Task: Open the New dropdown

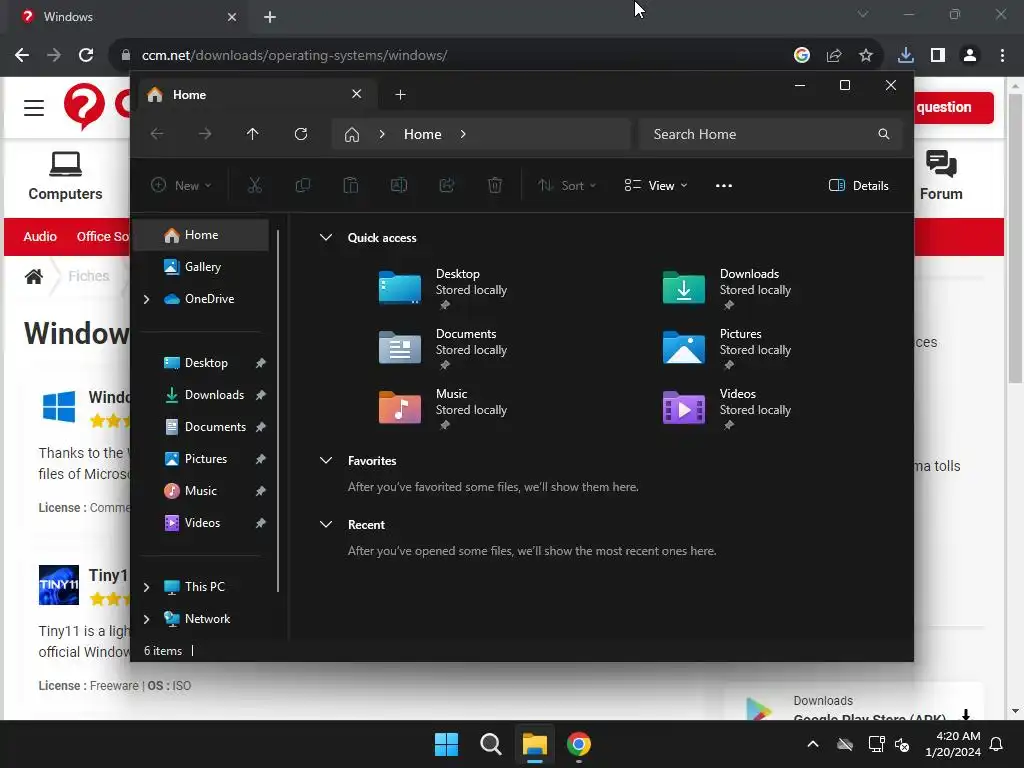Action: (181, 185)
